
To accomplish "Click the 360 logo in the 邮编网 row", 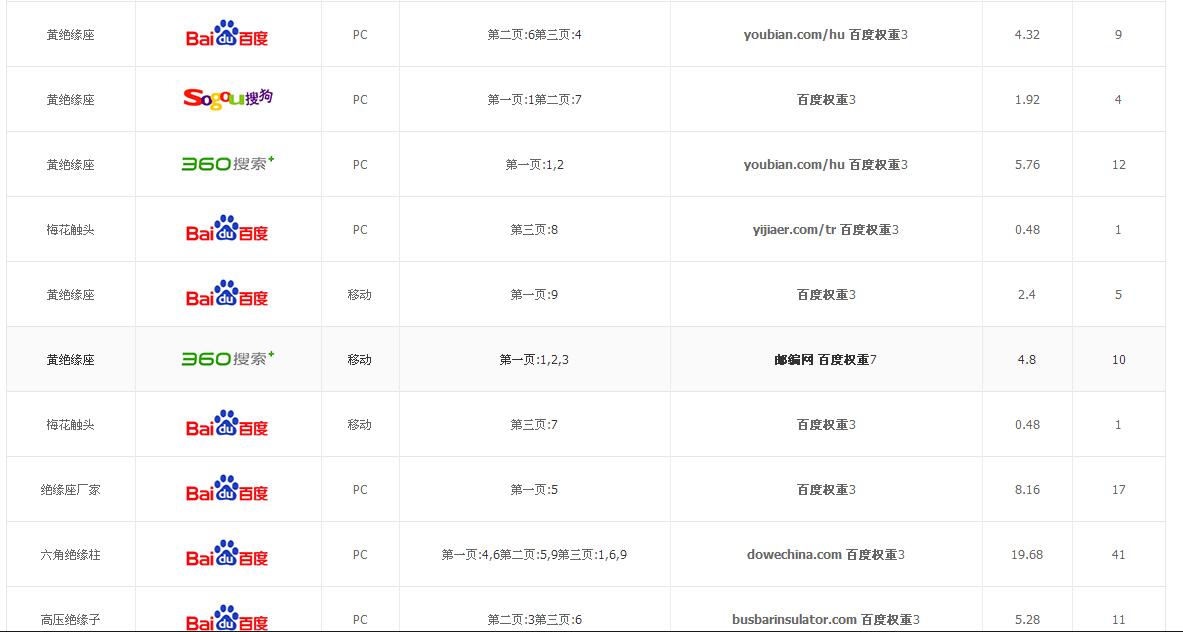I will click(x=228, y=358).
